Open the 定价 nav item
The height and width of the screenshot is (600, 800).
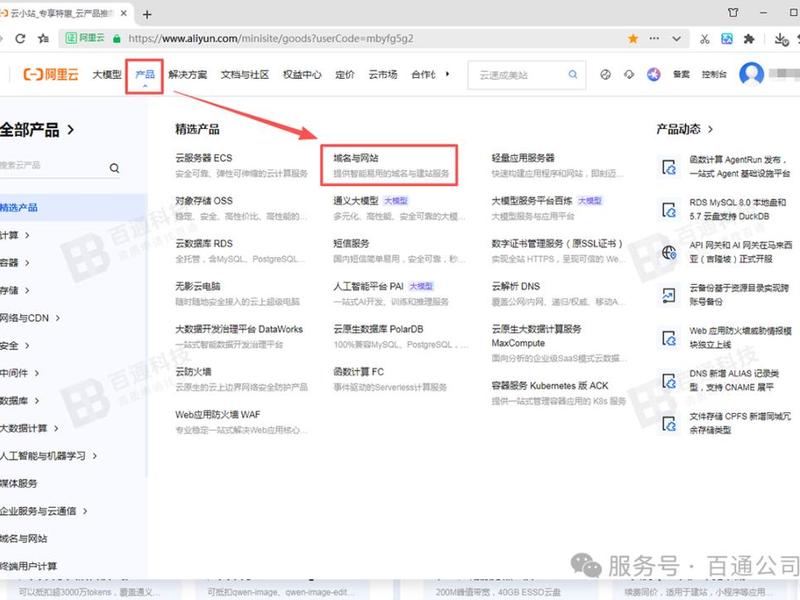[x=345, y=74]
